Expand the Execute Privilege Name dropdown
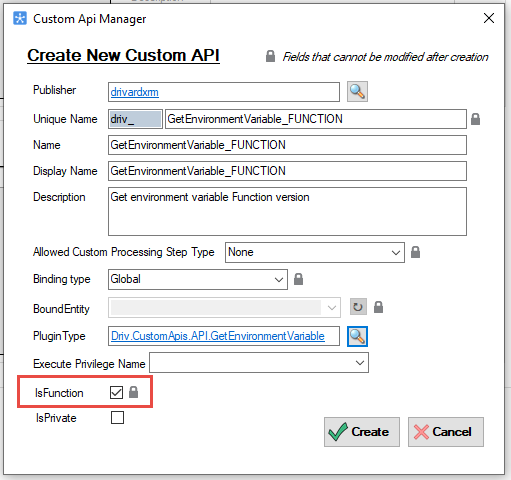Viewport: 511px width, 480px height. 259,363
